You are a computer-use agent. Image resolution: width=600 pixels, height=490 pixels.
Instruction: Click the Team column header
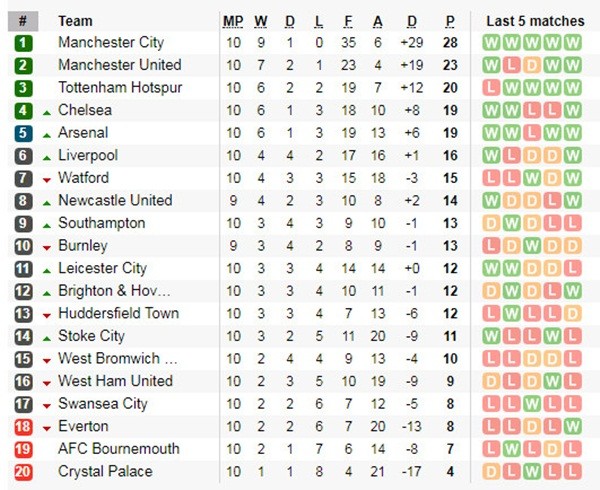[x=76, y=21]
